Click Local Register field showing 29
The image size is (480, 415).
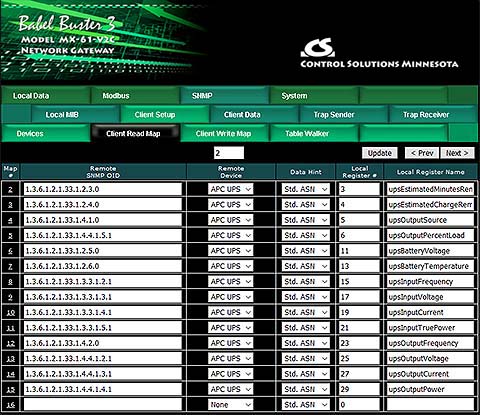(x=359, y=389)
